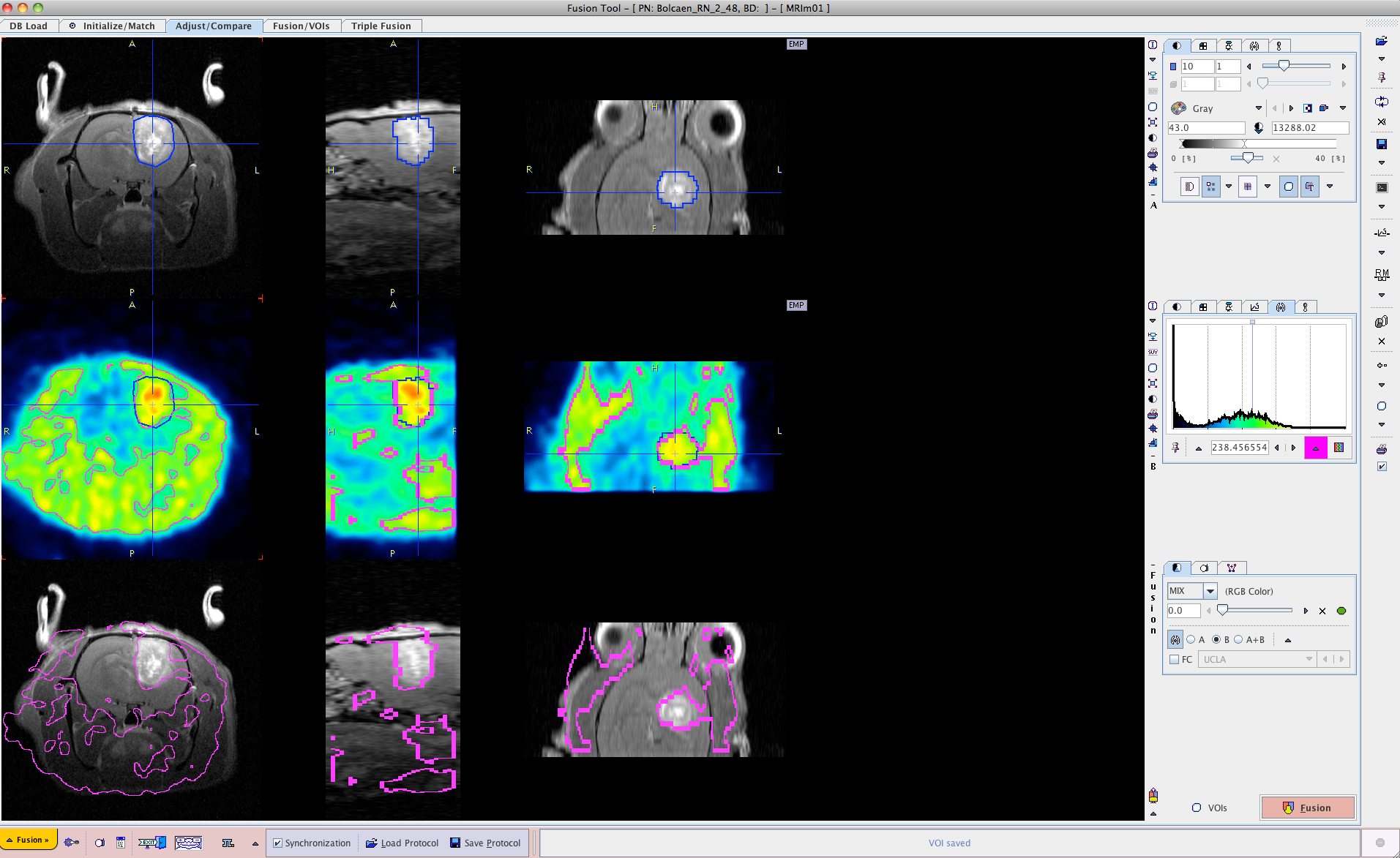Click the color palette icon beside Gray
This screenshot has height=858, width=1400.
point(1178,108)
